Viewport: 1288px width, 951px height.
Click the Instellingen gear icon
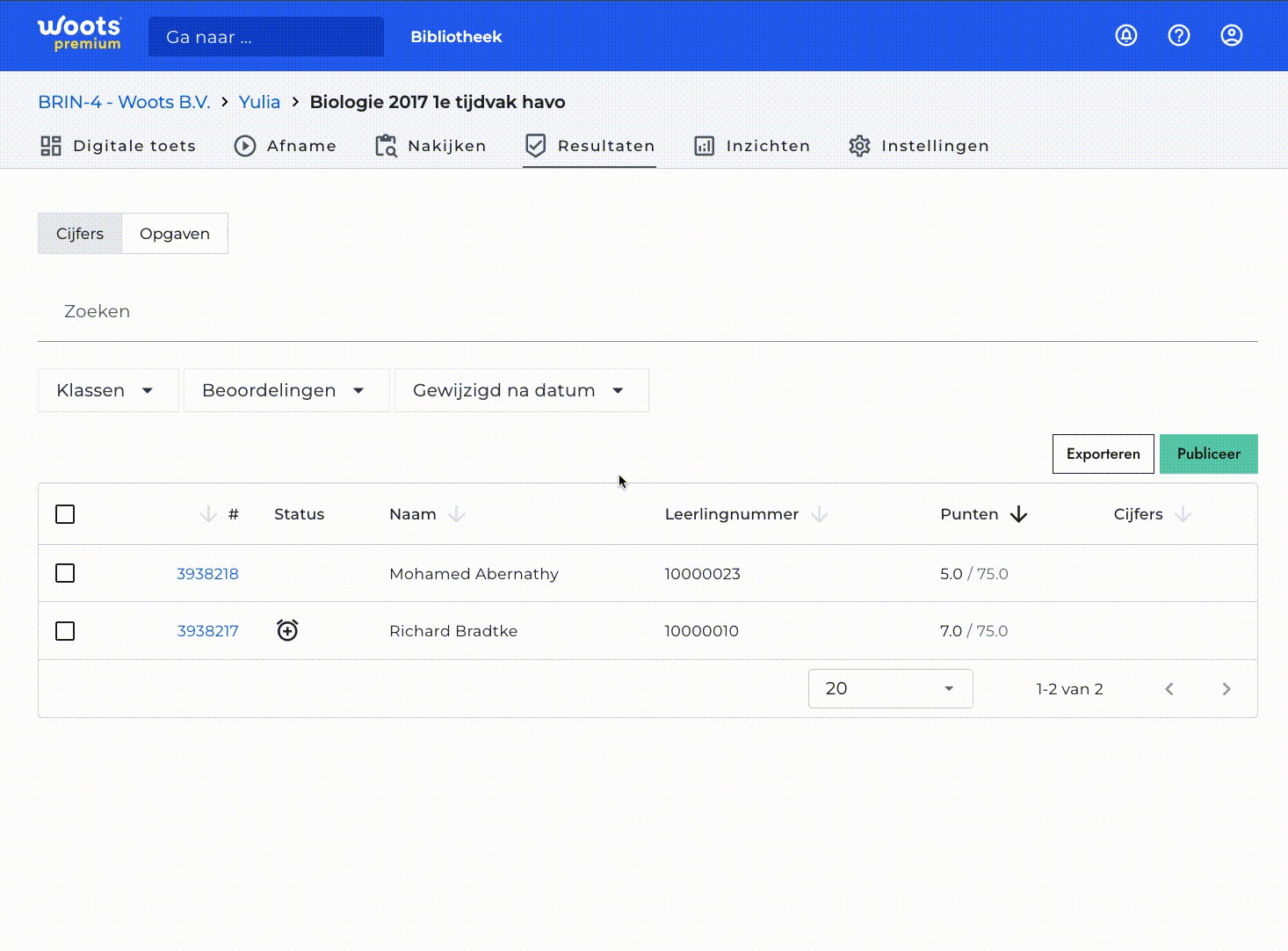click(859, 146)
